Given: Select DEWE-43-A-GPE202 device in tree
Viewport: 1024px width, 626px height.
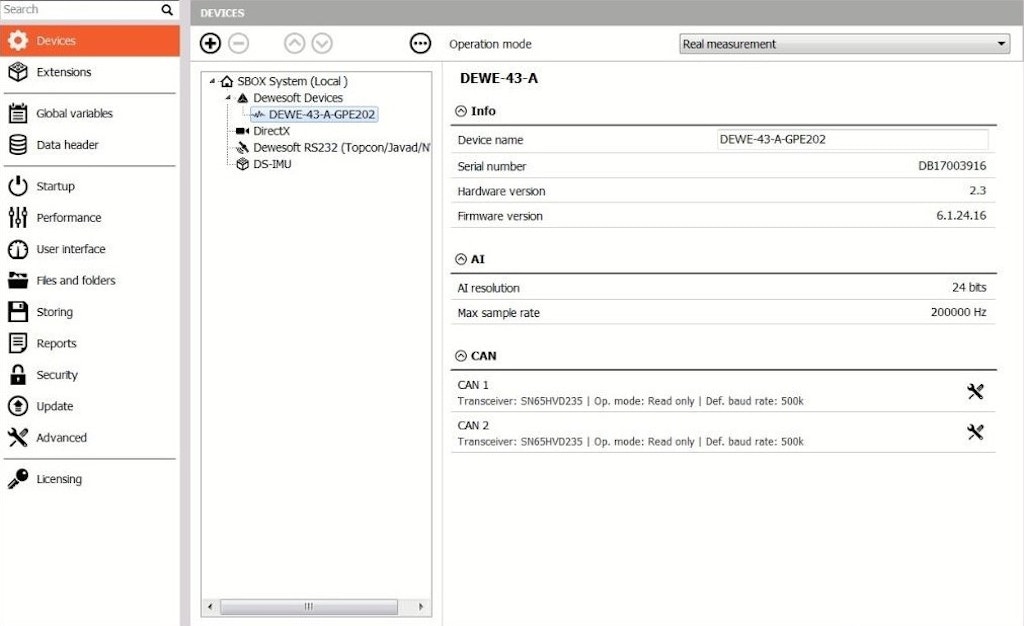Looking at the screenshot, I should tap(321, 114).
